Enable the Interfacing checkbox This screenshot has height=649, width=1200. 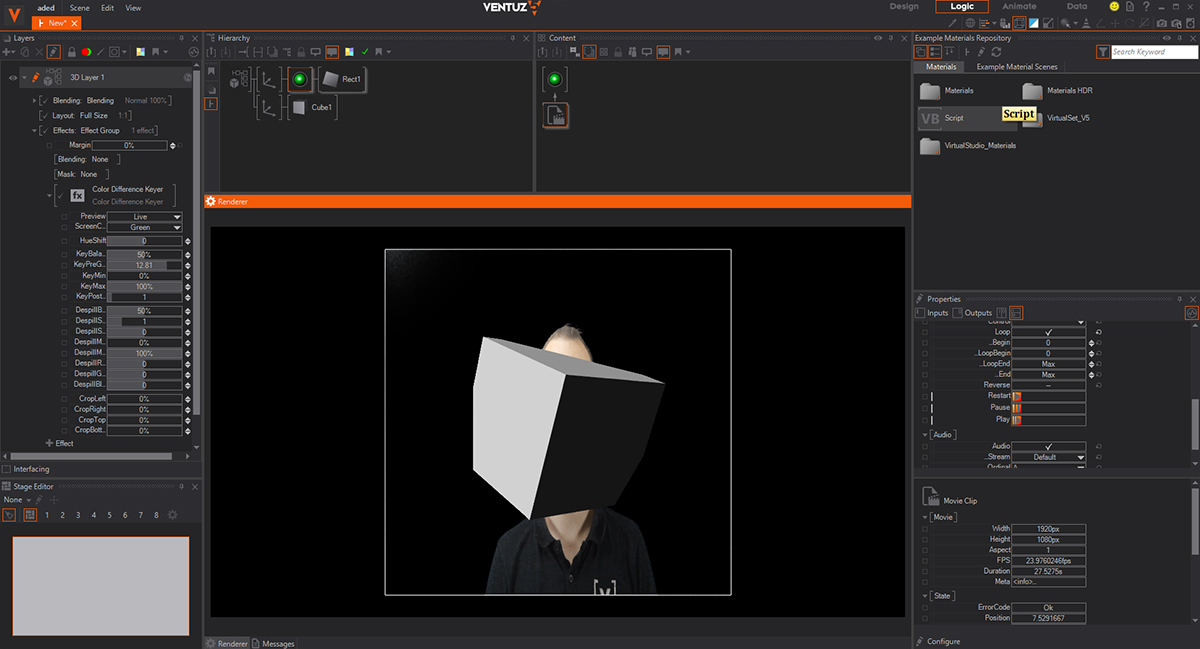tap(7, 469)
